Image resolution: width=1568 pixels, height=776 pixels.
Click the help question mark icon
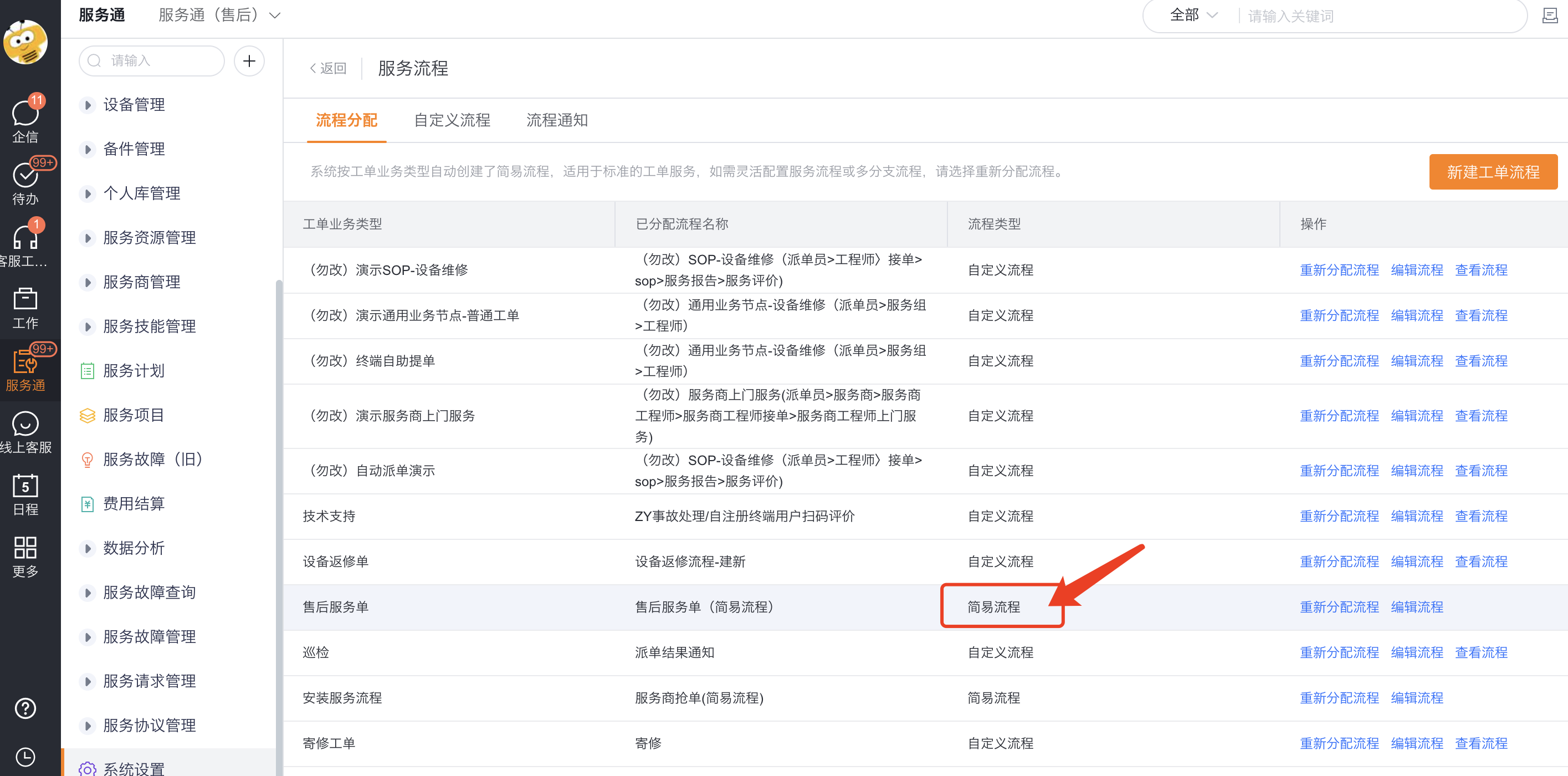25,708
